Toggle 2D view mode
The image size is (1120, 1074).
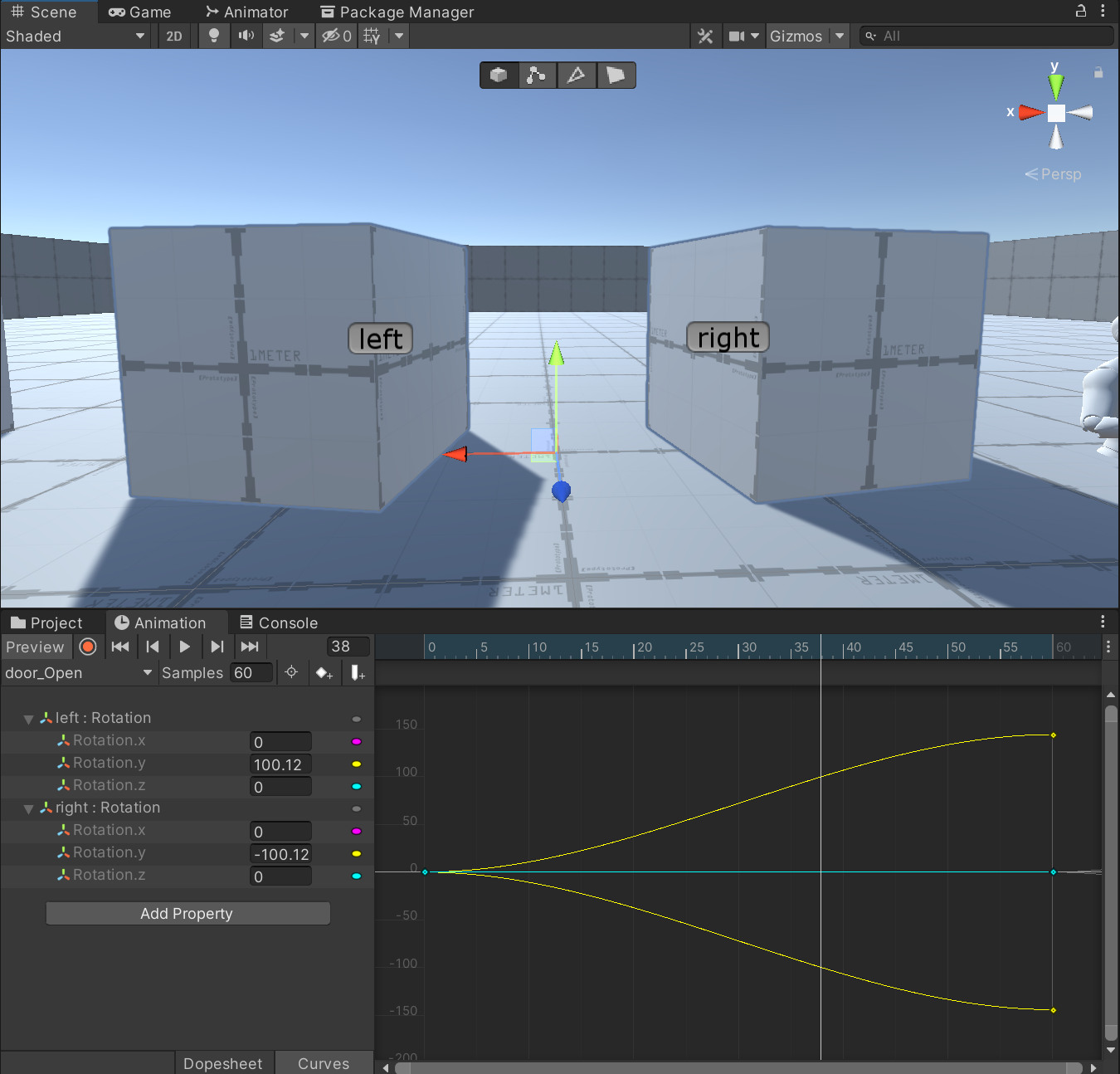[x=174, y=36]
